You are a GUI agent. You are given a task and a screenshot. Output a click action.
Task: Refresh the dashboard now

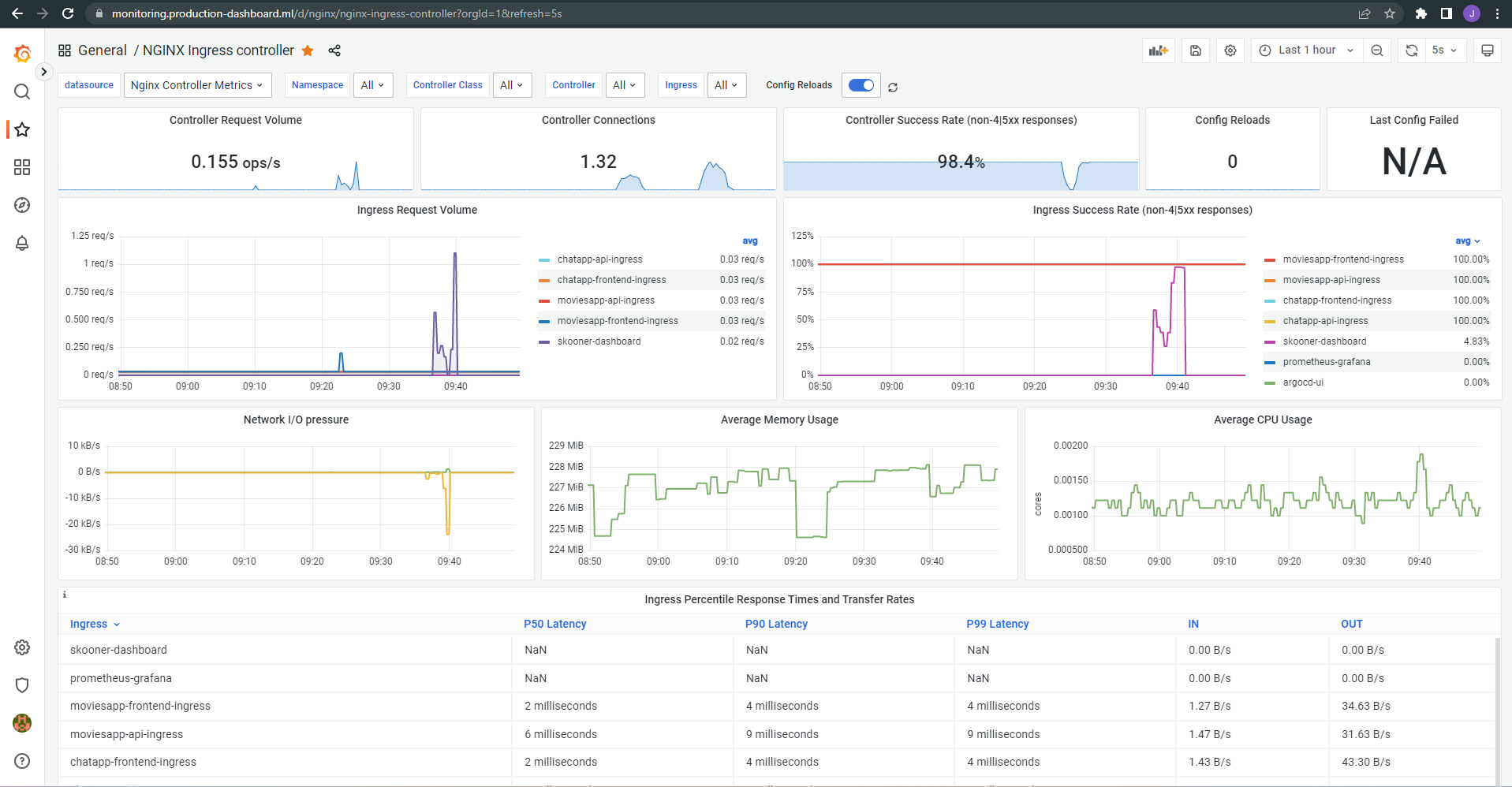coord(1412,50)
